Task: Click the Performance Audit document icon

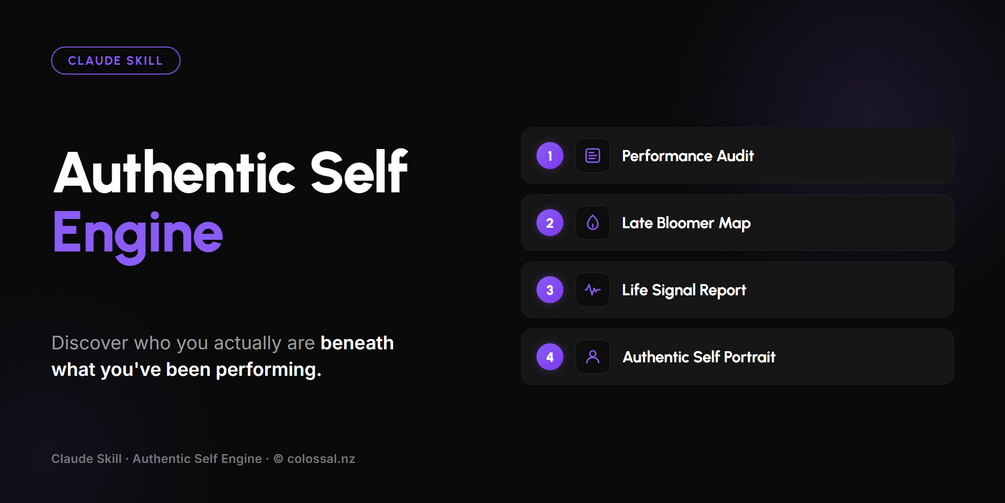Action: pos(592,156)
